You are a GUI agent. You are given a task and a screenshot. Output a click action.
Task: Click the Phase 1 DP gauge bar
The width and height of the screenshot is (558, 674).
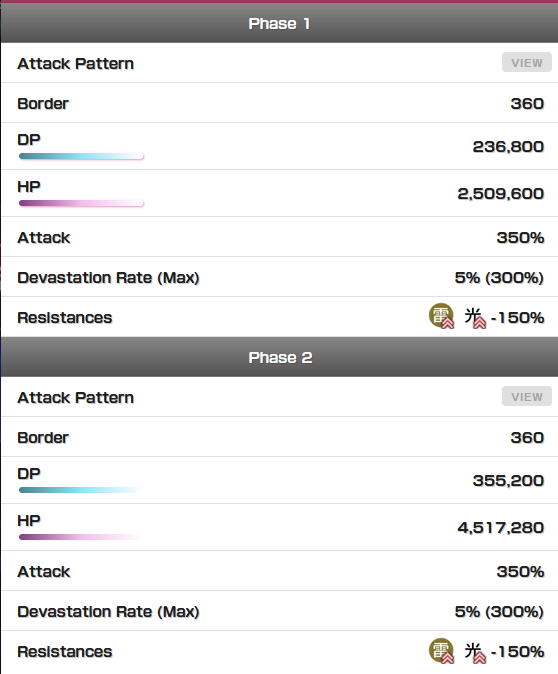(81, 156)
